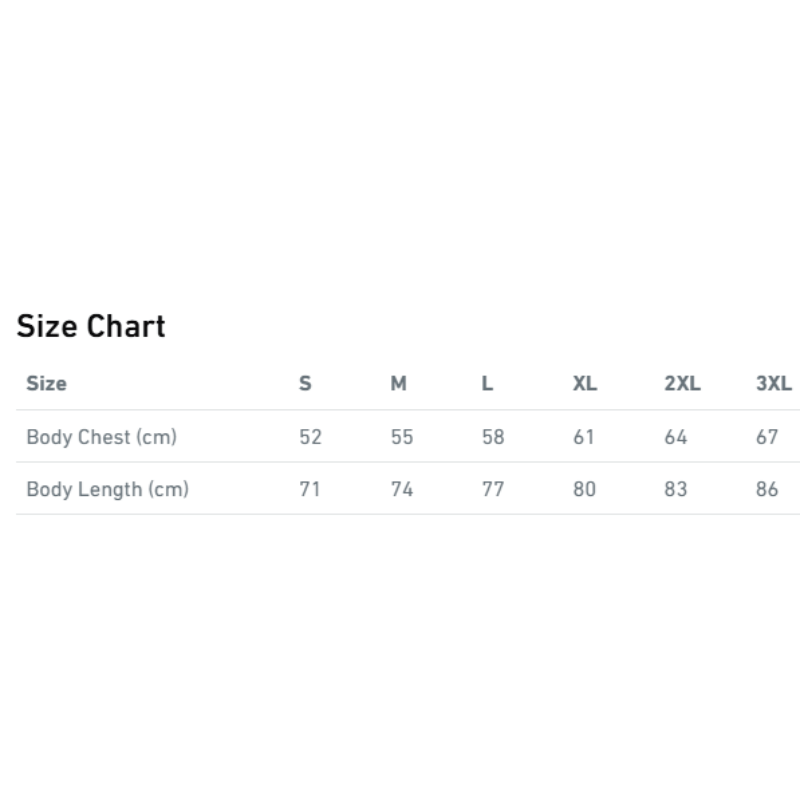Click chest value 61 for size XL
Image resolution: width=800 pixels, height=800 pixels.
584,437
